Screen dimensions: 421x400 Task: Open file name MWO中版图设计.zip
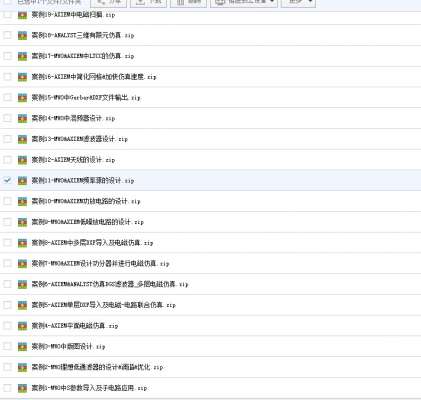tap(69, 346)
